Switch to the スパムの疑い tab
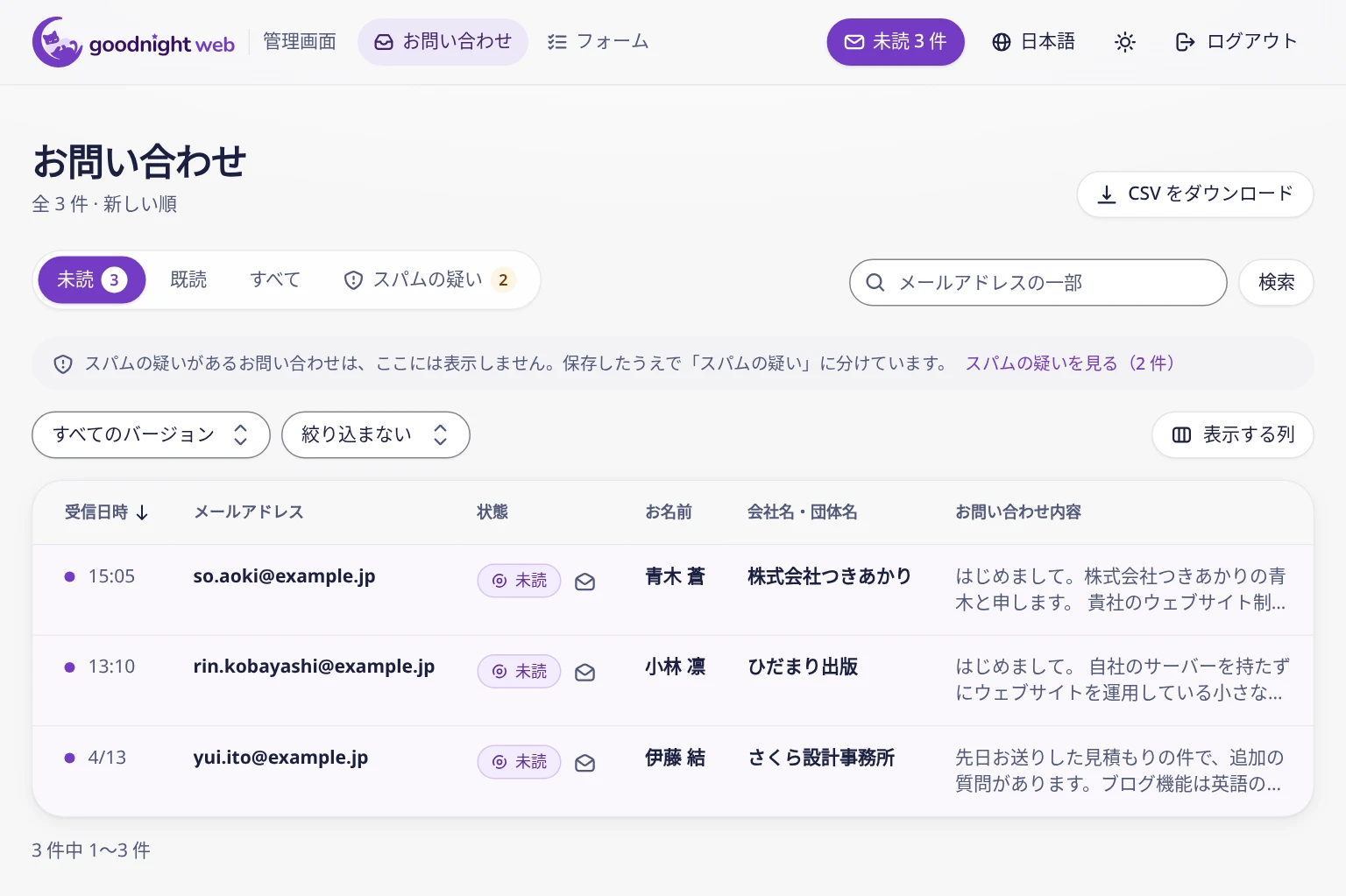Viewport: 1346px width, 896px height. [x=429, y=279]
